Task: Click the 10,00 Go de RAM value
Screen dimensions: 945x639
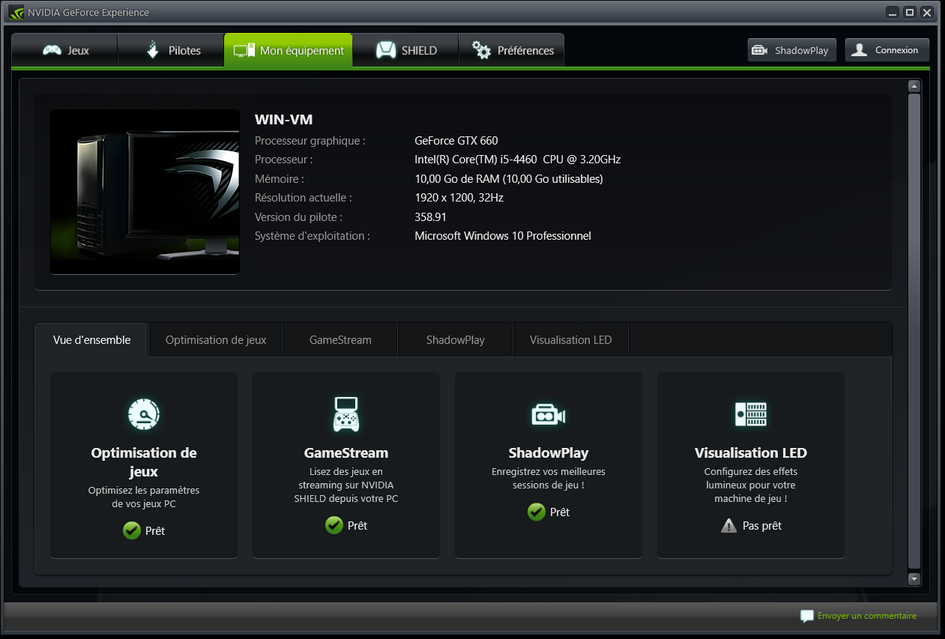Action: click(509, 179)
